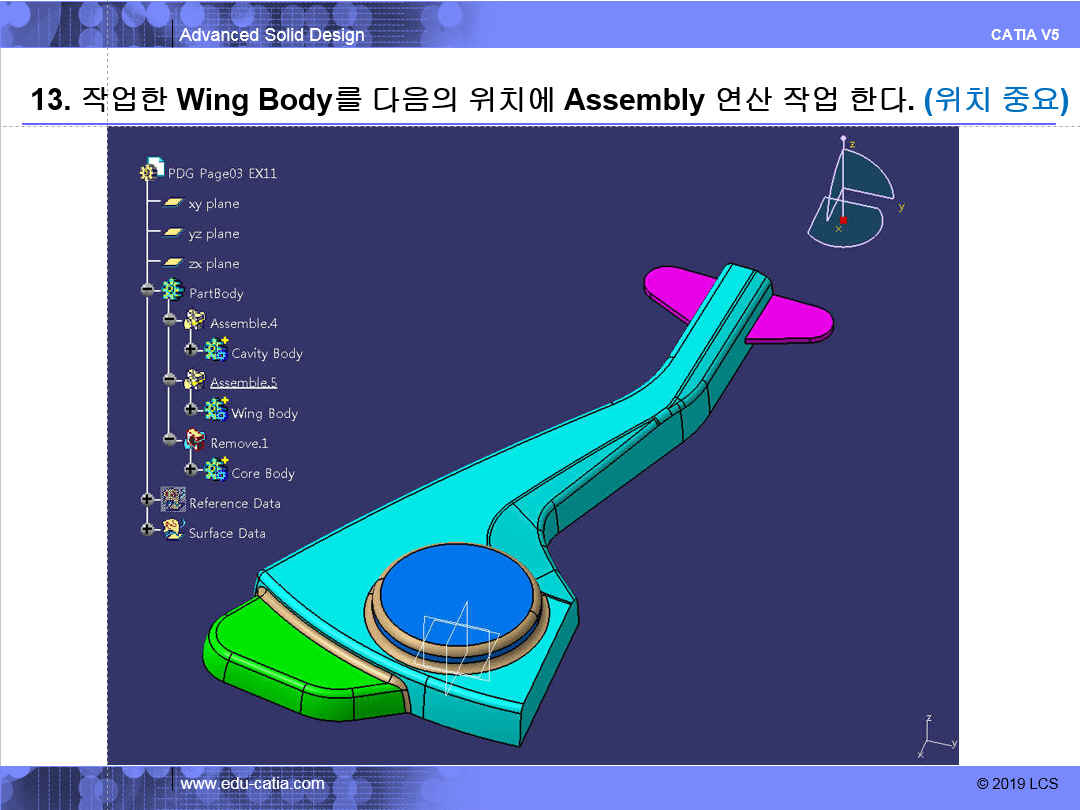Expand the Wing Body node
This screenshot has width=1080, height=810.
(x=190, y=410)
